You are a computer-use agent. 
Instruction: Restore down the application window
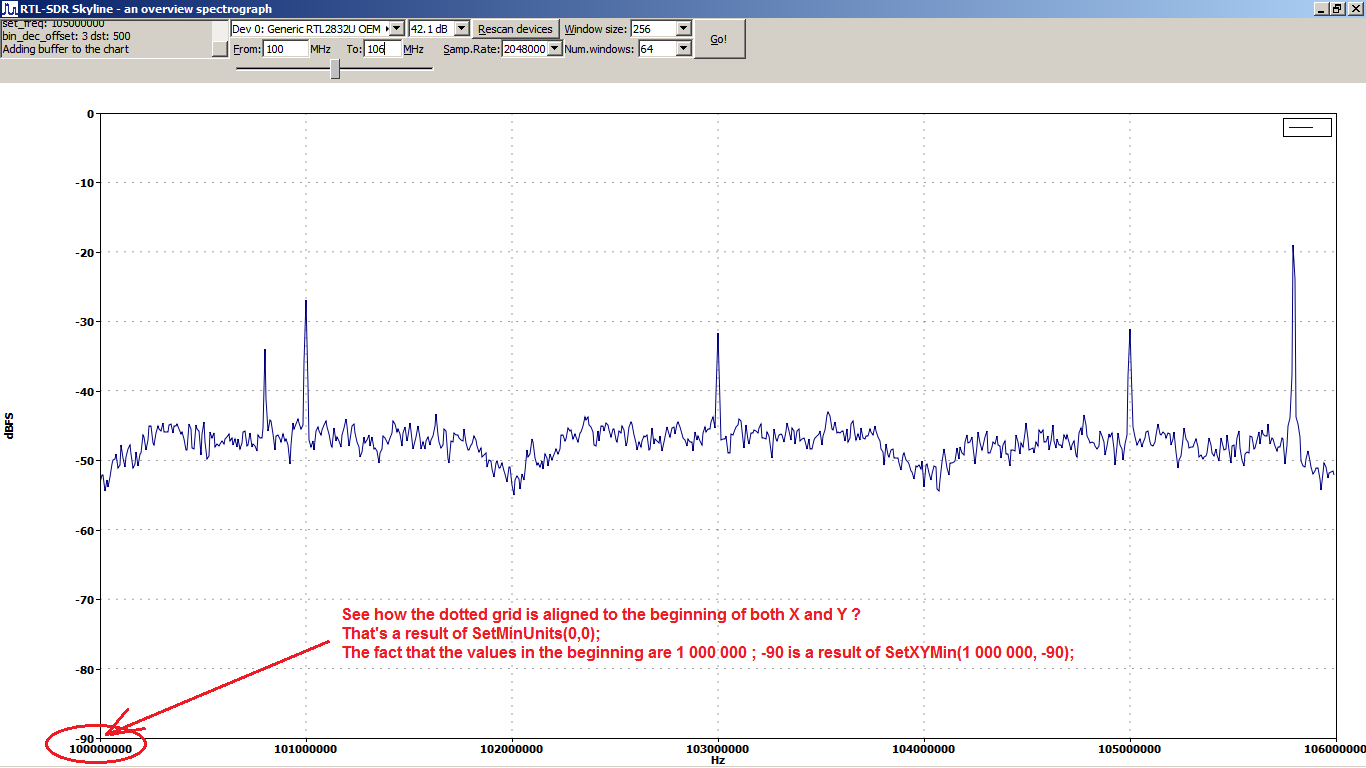[1337, 8]
